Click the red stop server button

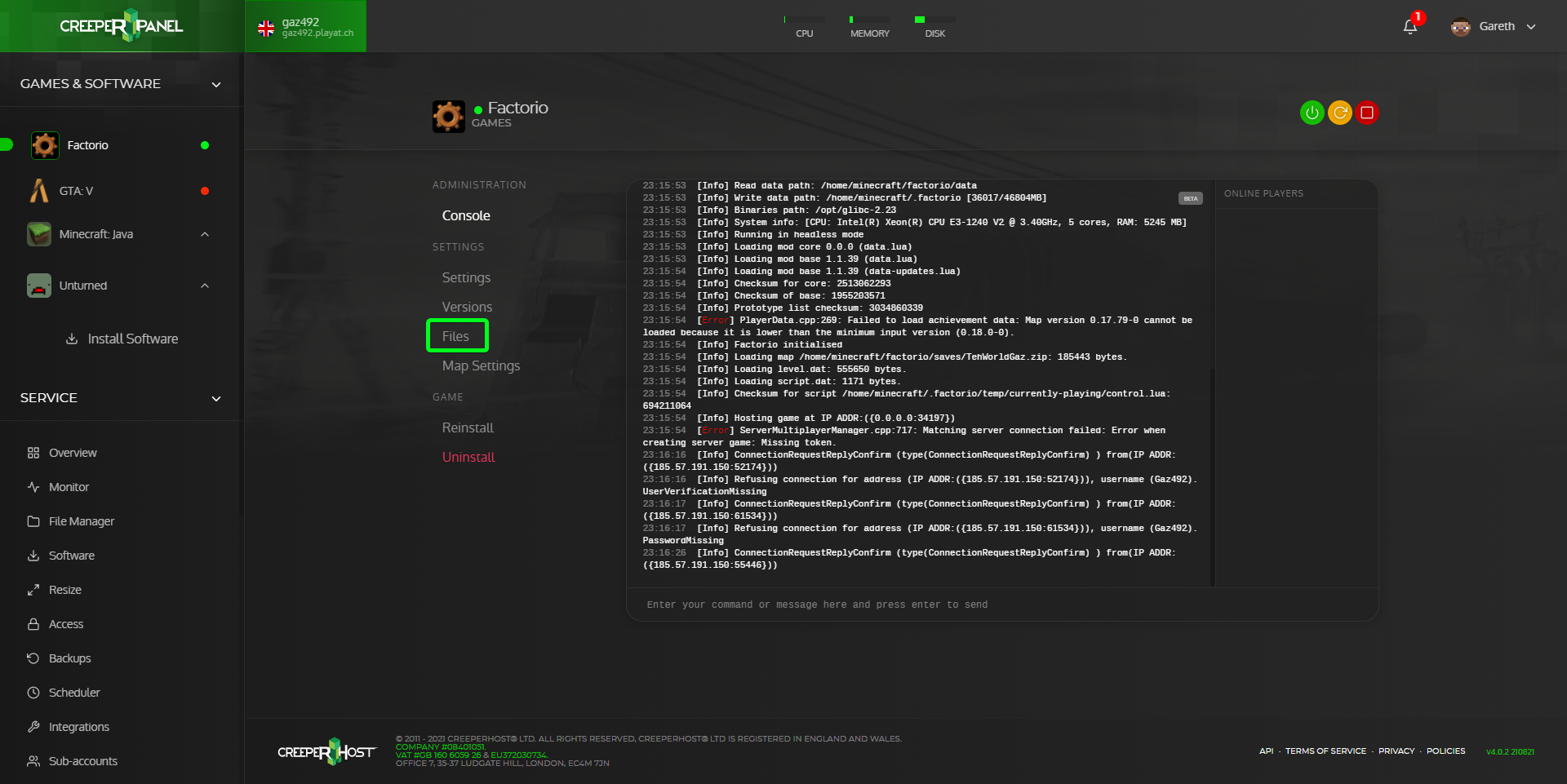(x=1367, y=113)
